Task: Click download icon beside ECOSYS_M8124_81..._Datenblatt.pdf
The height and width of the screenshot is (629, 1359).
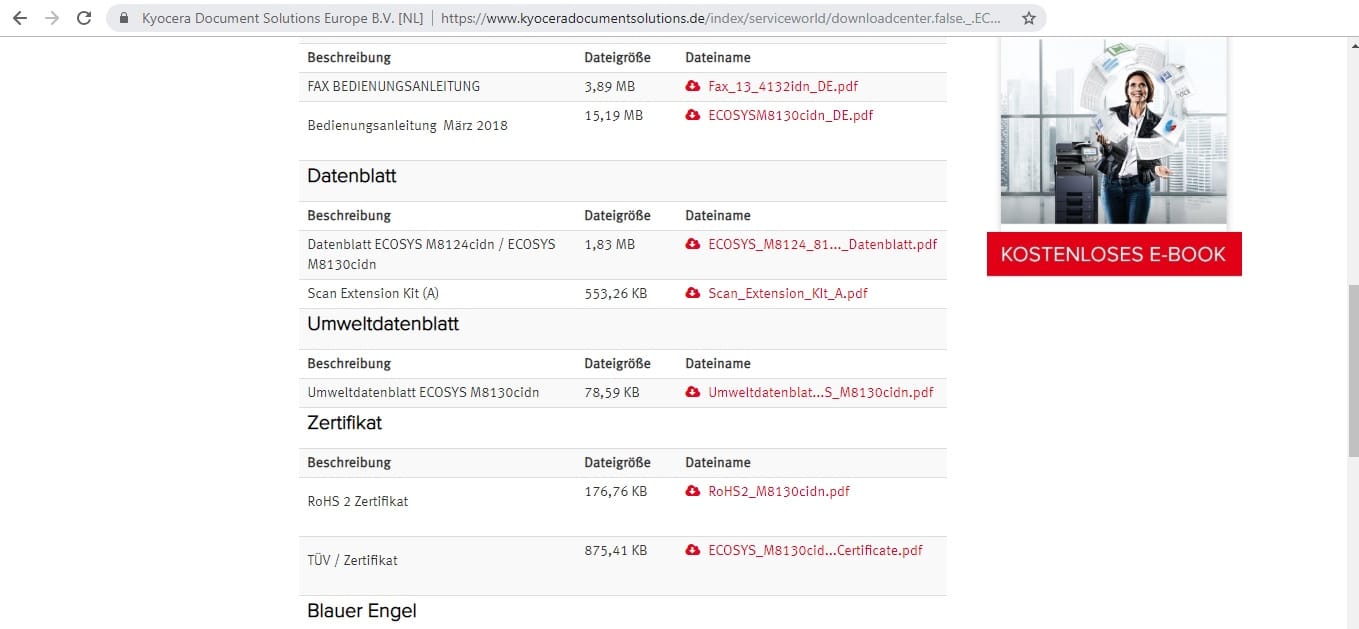Action: [692, 244]
